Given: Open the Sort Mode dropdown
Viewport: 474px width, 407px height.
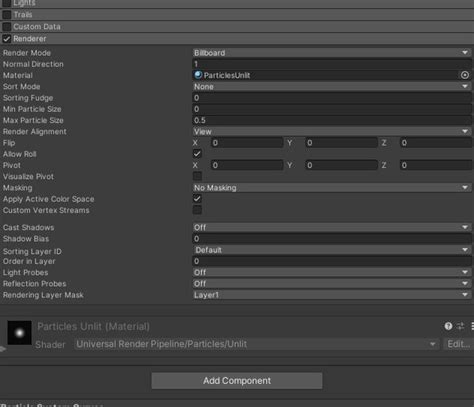Looking at the screenshot, I should 332,87.
